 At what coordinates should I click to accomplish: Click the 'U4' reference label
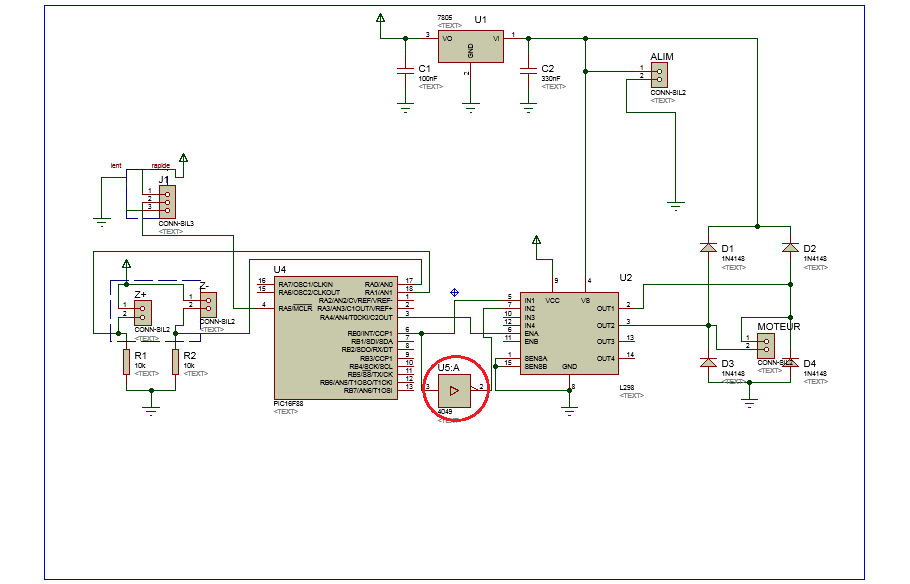click(280, 269)
